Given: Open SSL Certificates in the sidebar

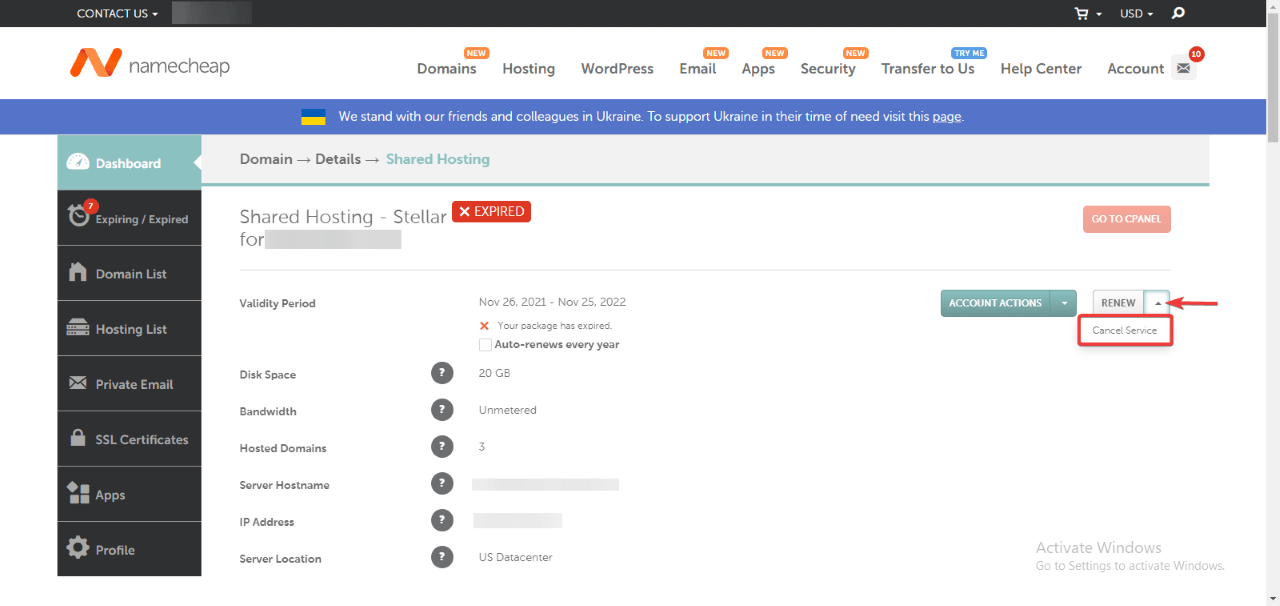Looking at the screenshot, I should point(129,439).
